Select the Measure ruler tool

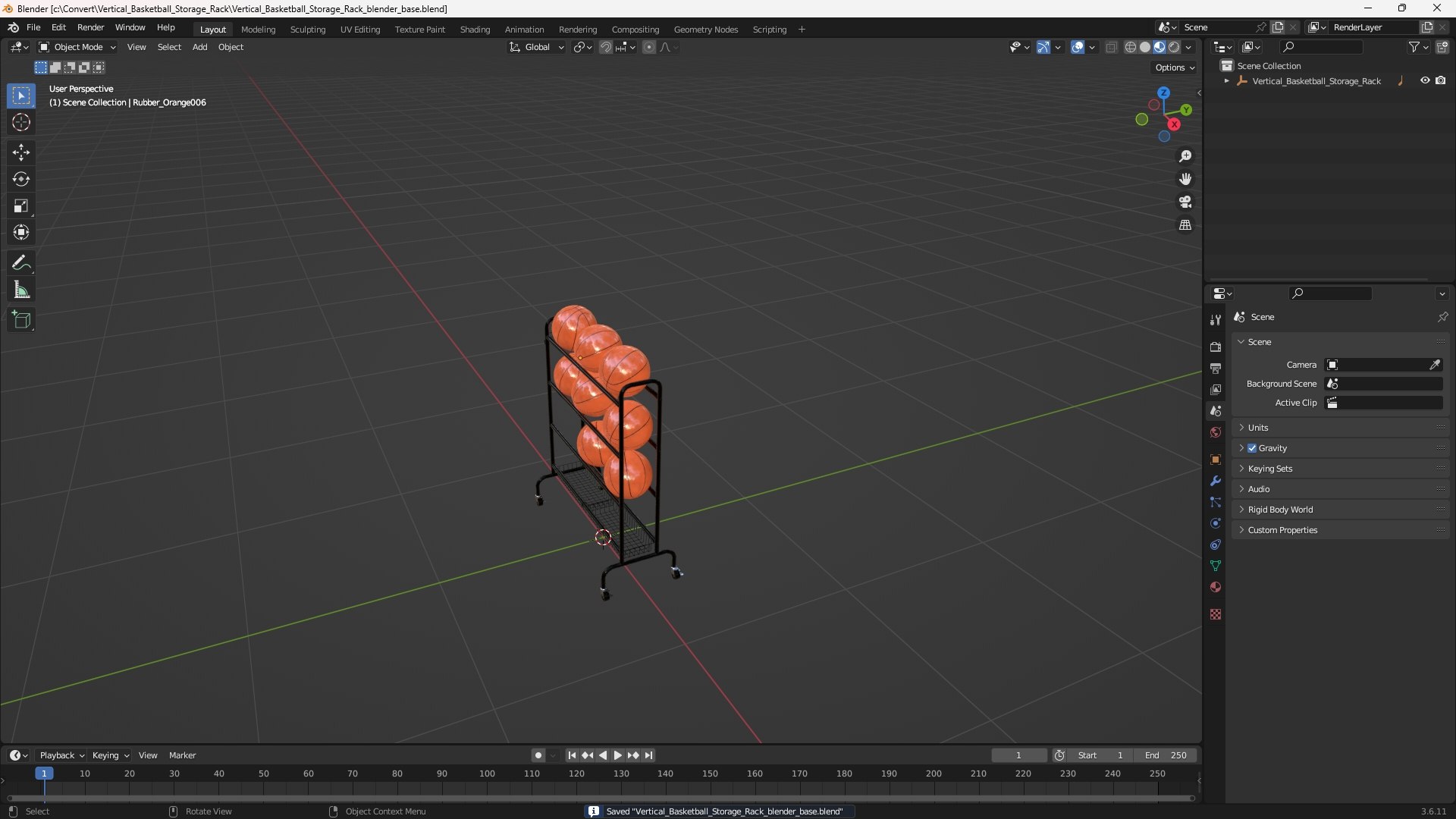pyautogui.click(x=20, y=290)
